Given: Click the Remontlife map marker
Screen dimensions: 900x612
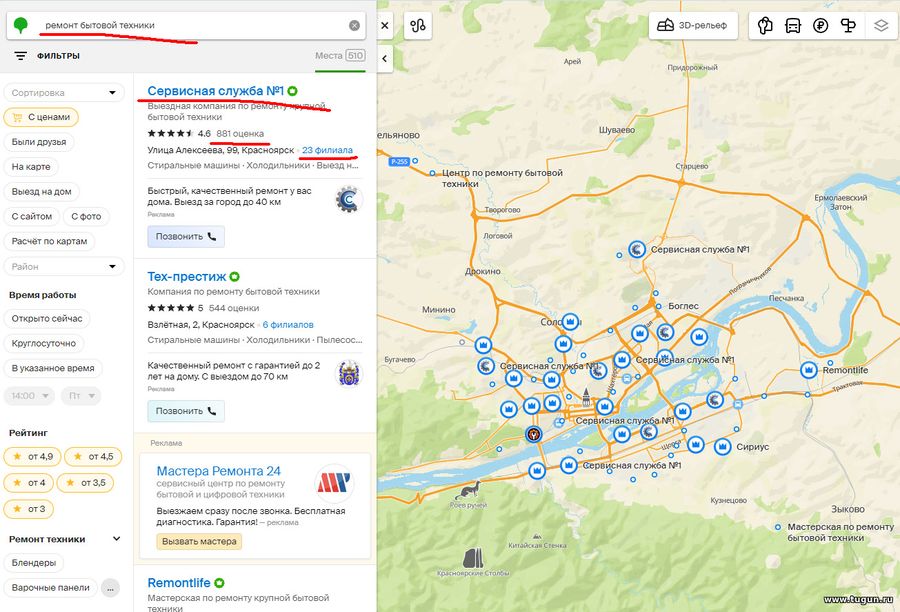Looking at the screenshot, I should tap(809, 370).
